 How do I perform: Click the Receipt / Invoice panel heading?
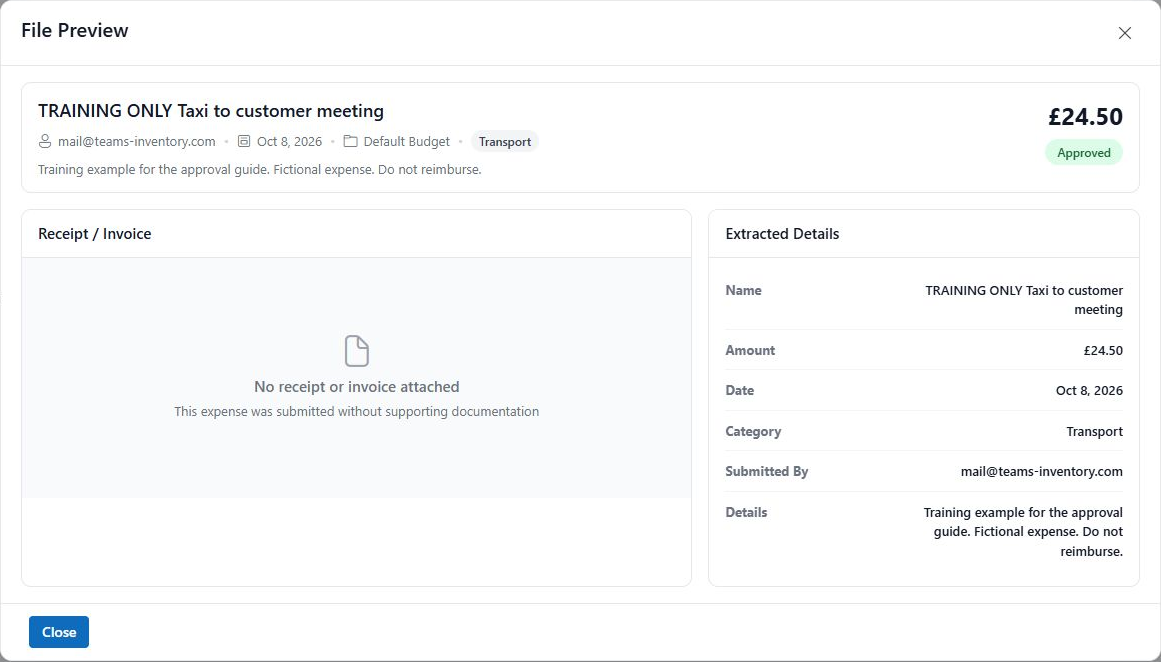point(95,234)
